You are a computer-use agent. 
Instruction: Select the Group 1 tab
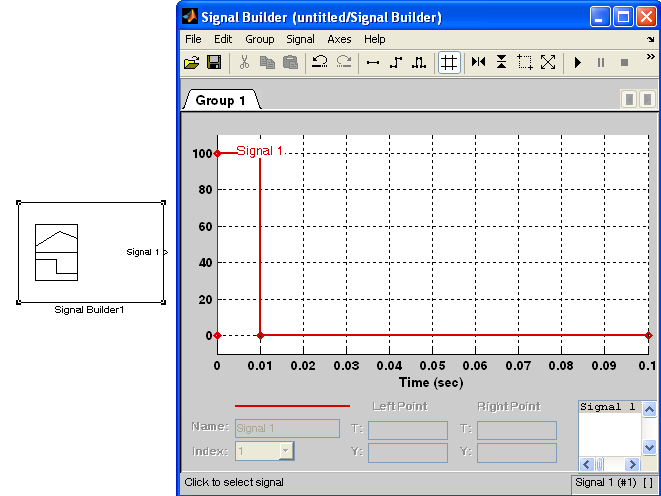(220, 100)
